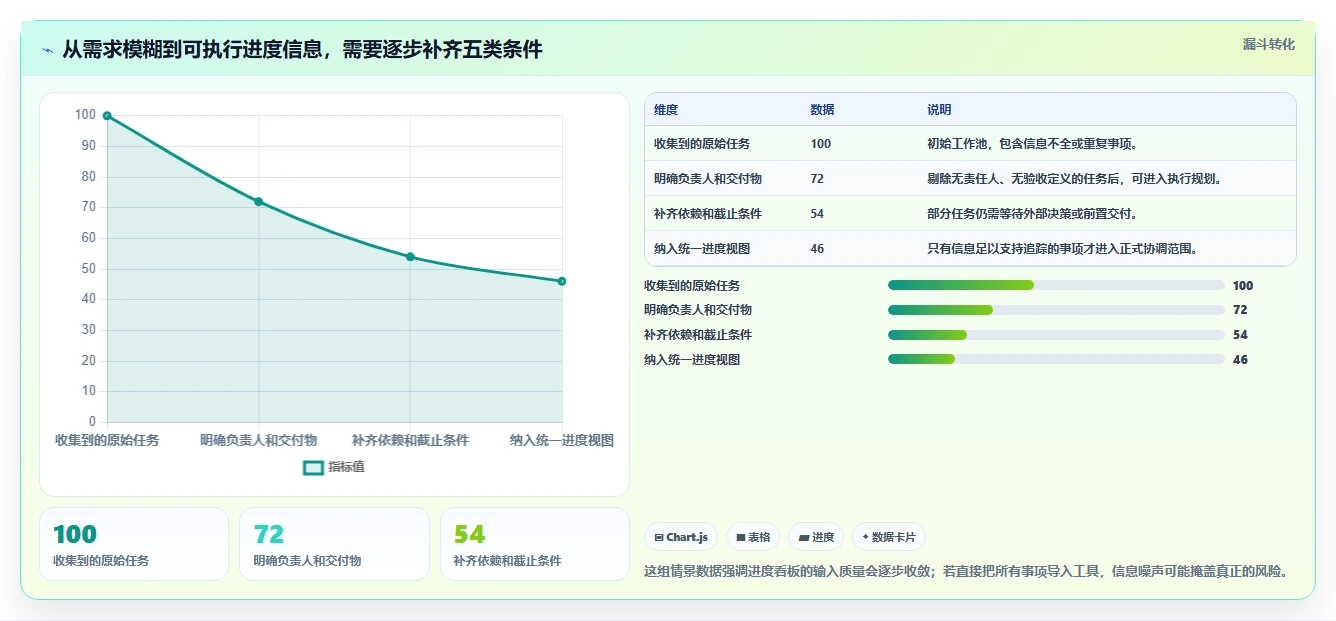This screenshot has width=1336, height=621.
Task: Click the 收集到的原始任务 progress bar
Action: pyautogui.click(x=1056, y=286)
